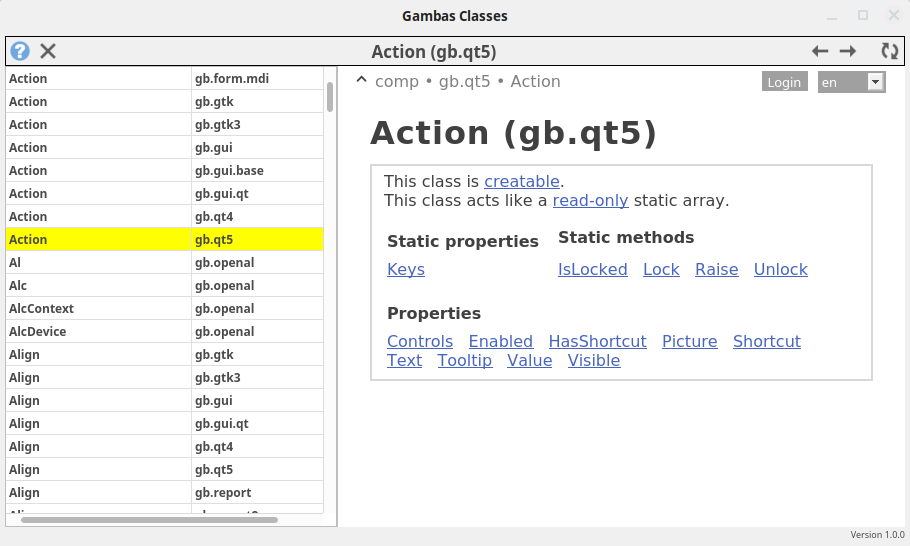Select Align row for gb.gui.qt
Image resolution: width=910 pixels, height=546 pixels.
(x=165, y=424)
